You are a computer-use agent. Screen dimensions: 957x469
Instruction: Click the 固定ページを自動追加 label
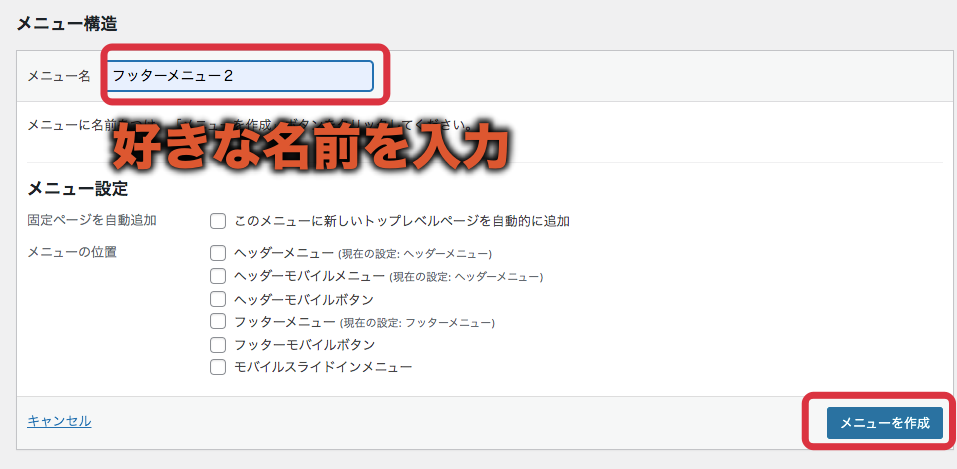click(92, 220)
